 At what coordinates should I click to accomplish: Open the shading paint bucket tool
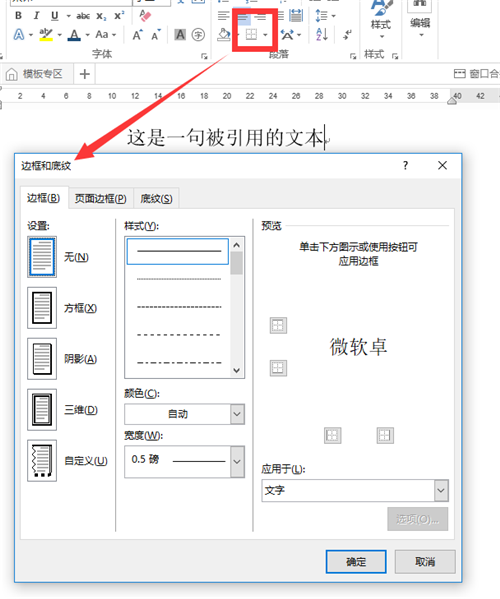tap(224, 35)
